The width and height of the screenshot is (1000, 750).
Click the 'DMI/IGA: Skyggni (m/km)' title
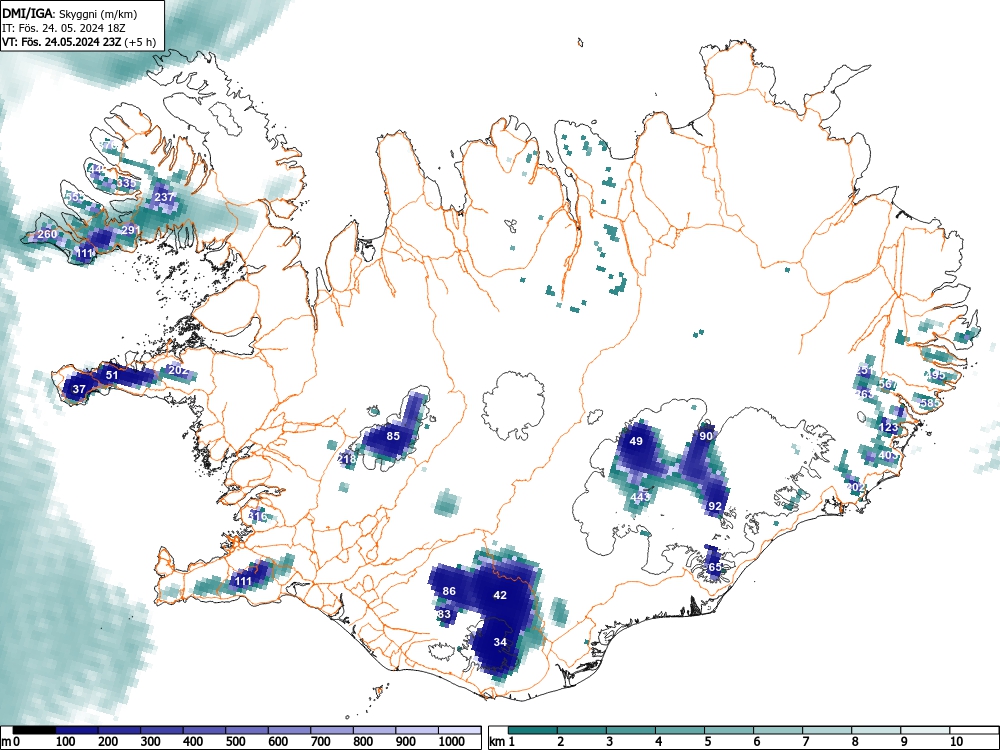tap(70, 13)
